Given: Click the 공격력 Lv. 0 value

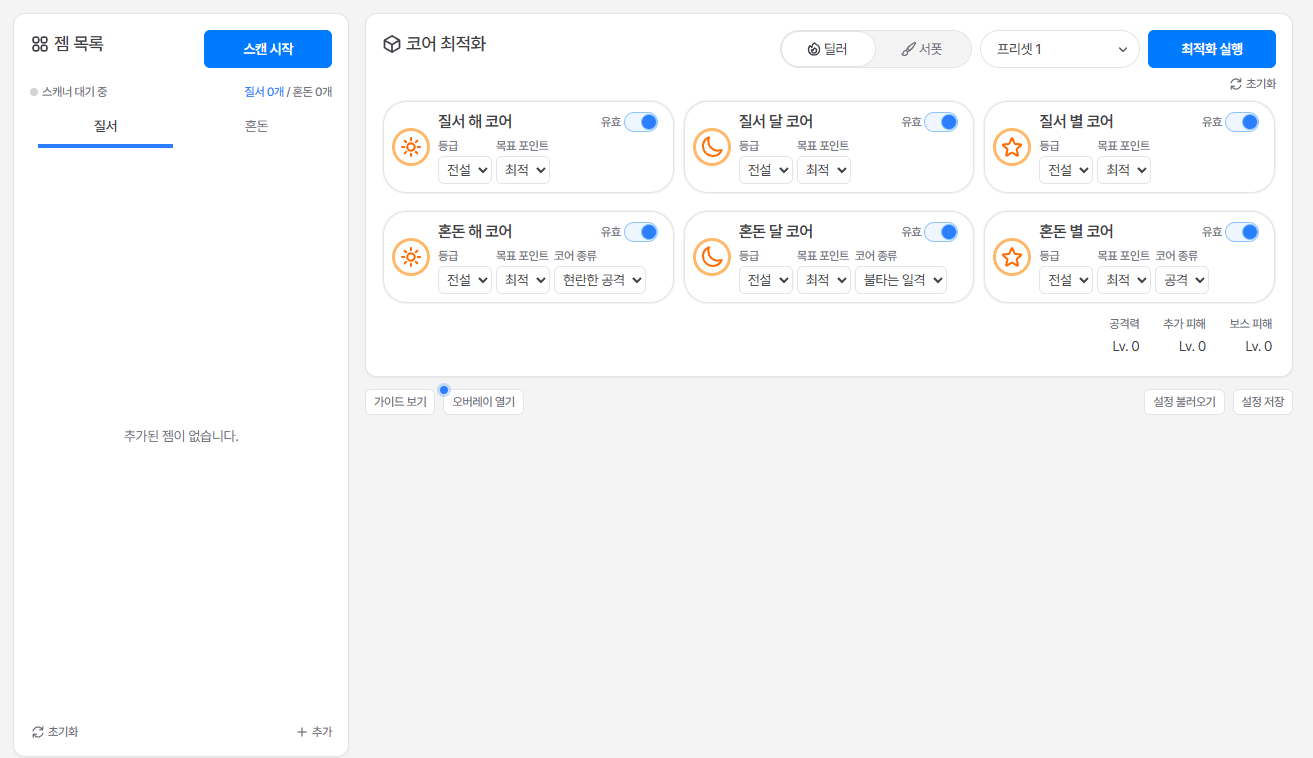Looking at the screenshot, I should pyautogui.click(x=1126, y=347).
